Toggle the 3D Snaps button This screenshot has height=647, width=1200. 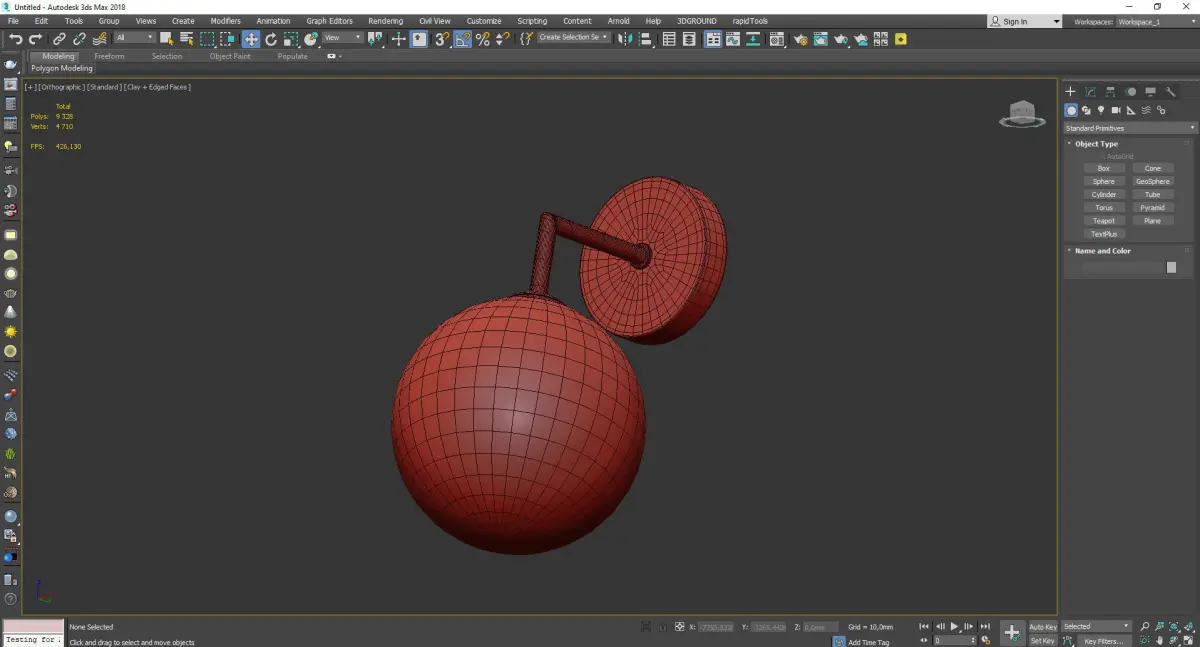(x=441, y=39)
